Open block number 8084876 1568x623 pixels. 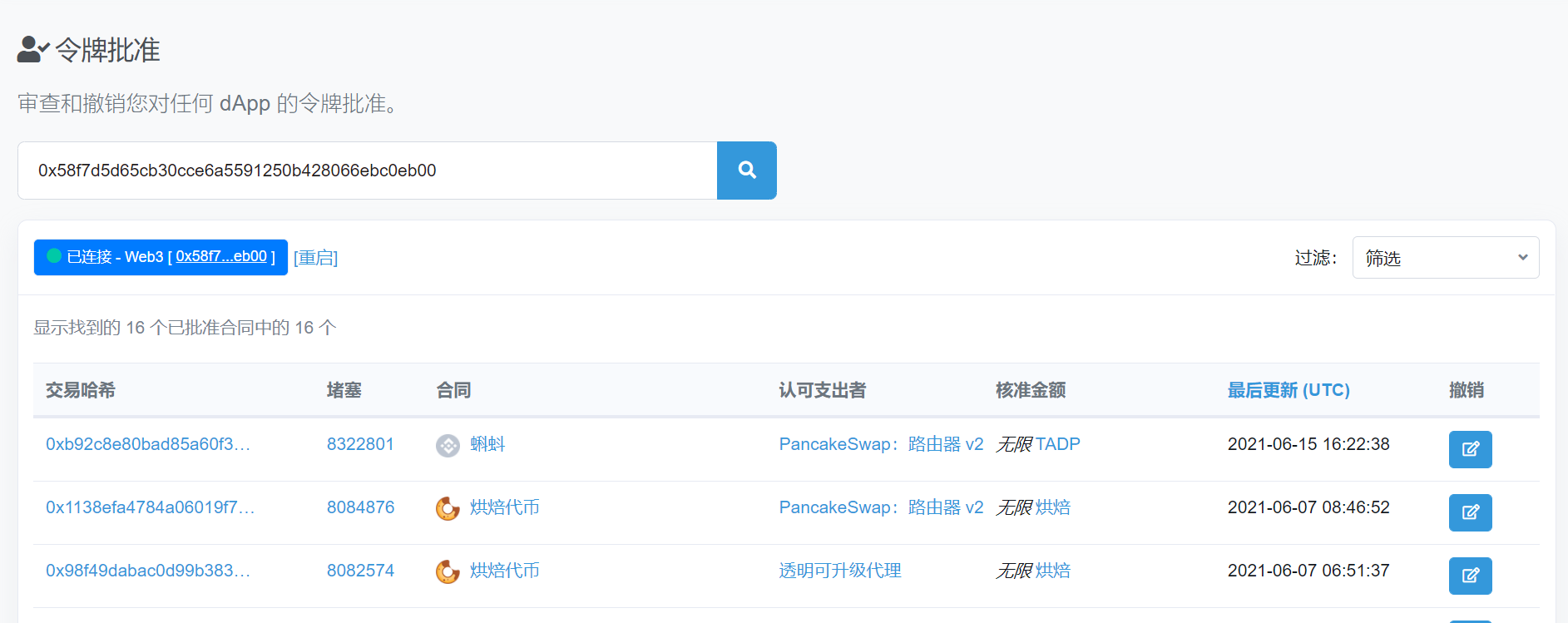pos(360,507)
